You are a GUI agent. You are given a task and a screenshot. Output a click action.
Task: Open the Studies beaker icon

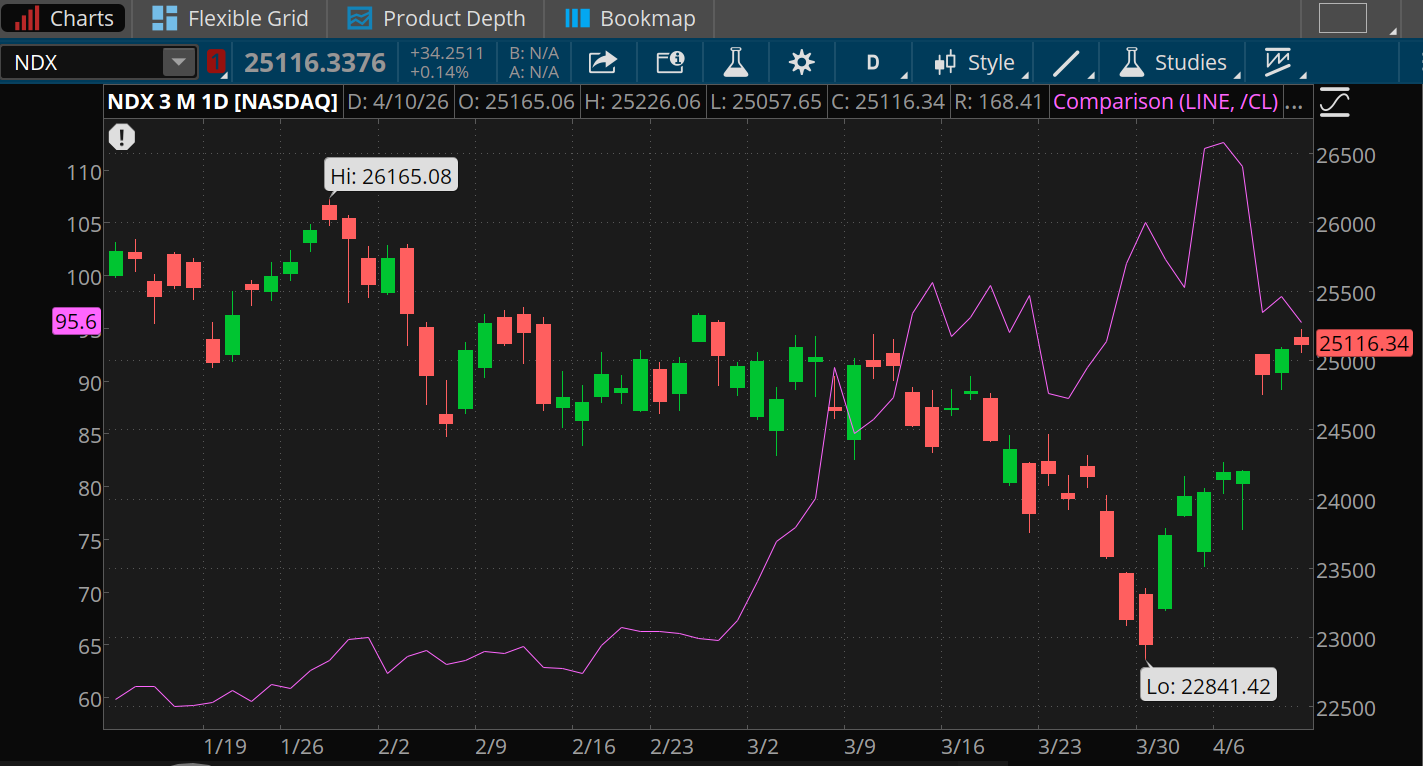pos(1131,61)
